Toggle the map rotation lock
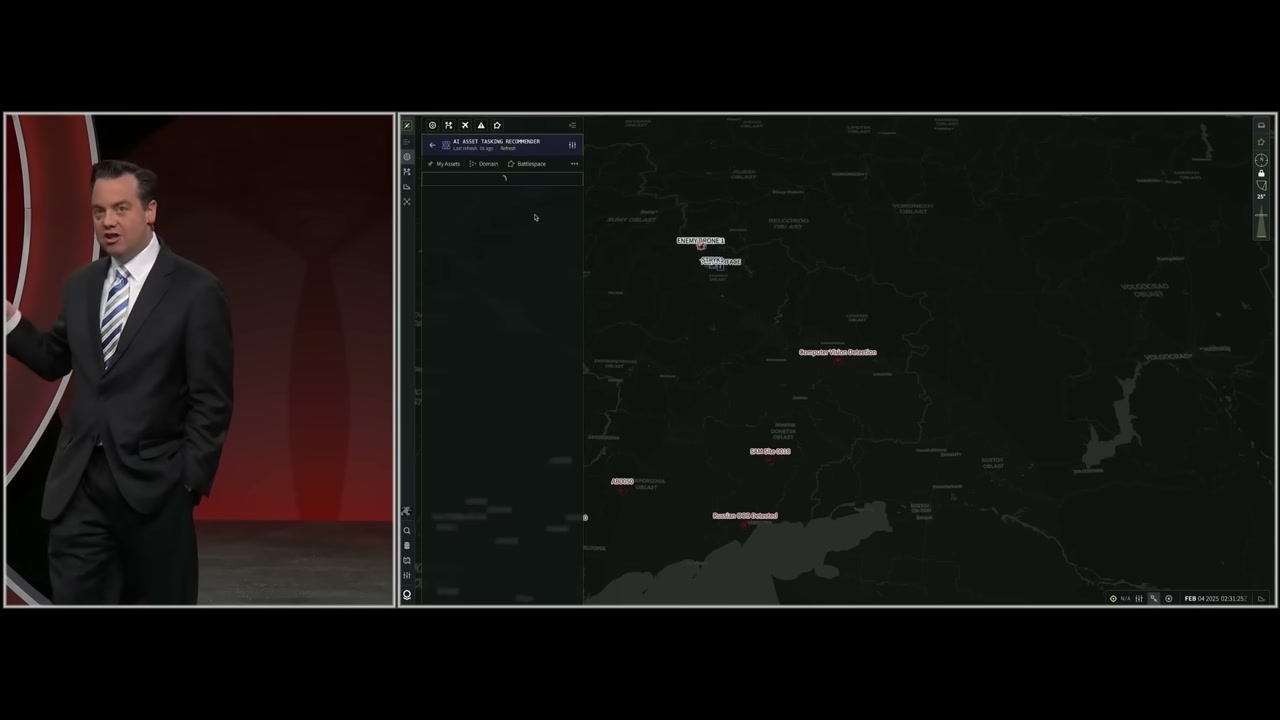Image resolution: width=1280 pixels, height=720 pixels. point(1261,175)
